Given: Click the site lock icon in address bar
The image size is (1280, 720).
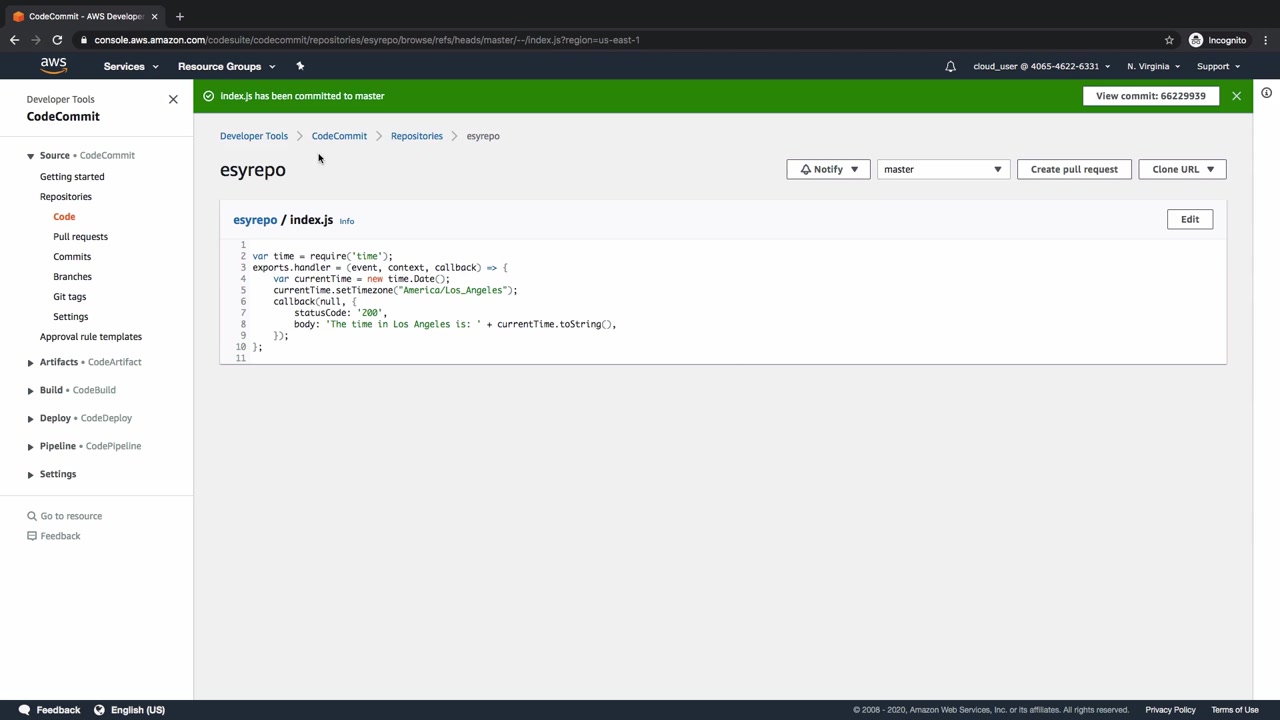Looking at the screenshot, I should pyautogui.click(x=84, y=40).
